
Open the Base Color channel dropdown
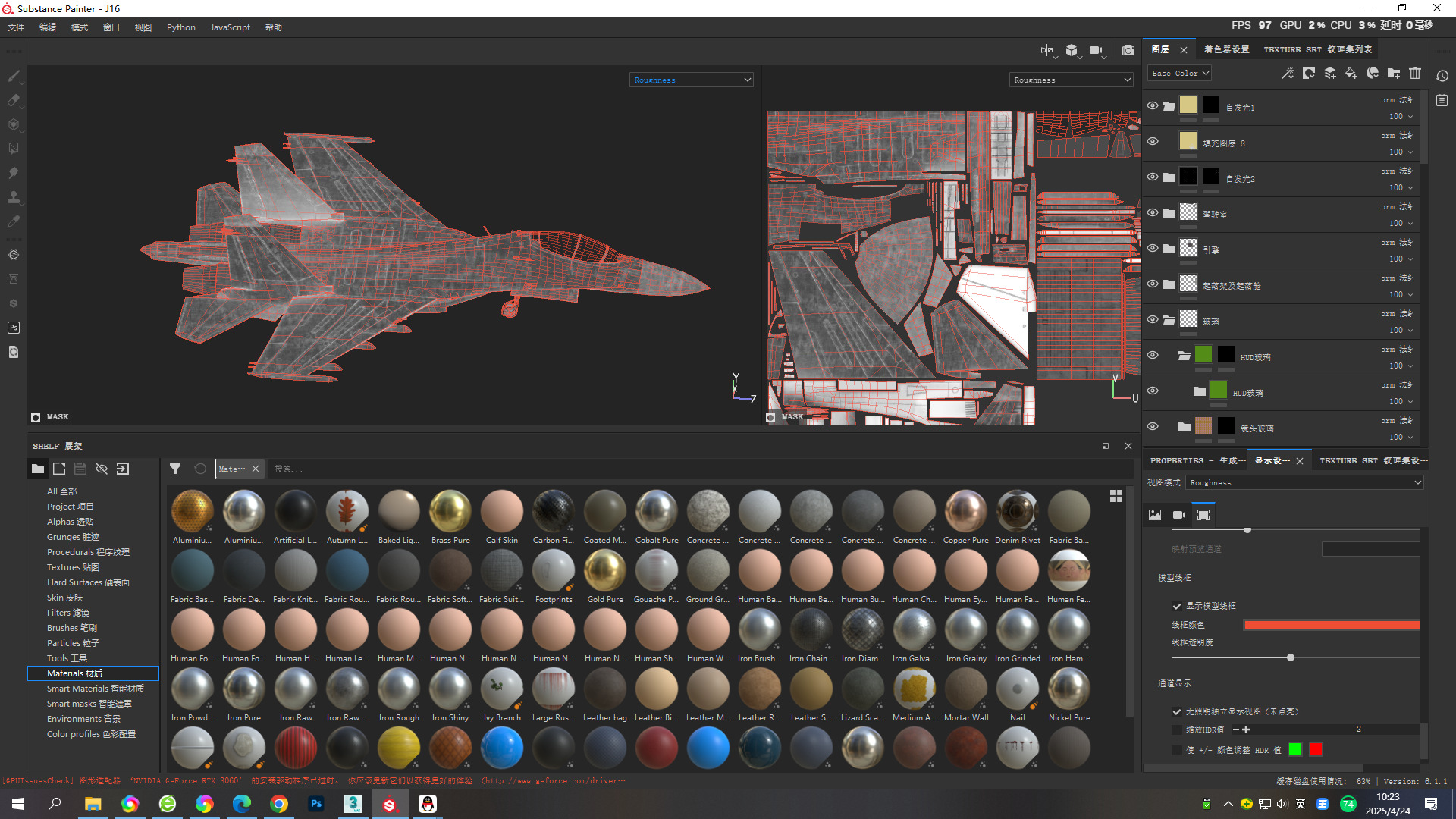pyautogui.click(x=1180, y=73)
